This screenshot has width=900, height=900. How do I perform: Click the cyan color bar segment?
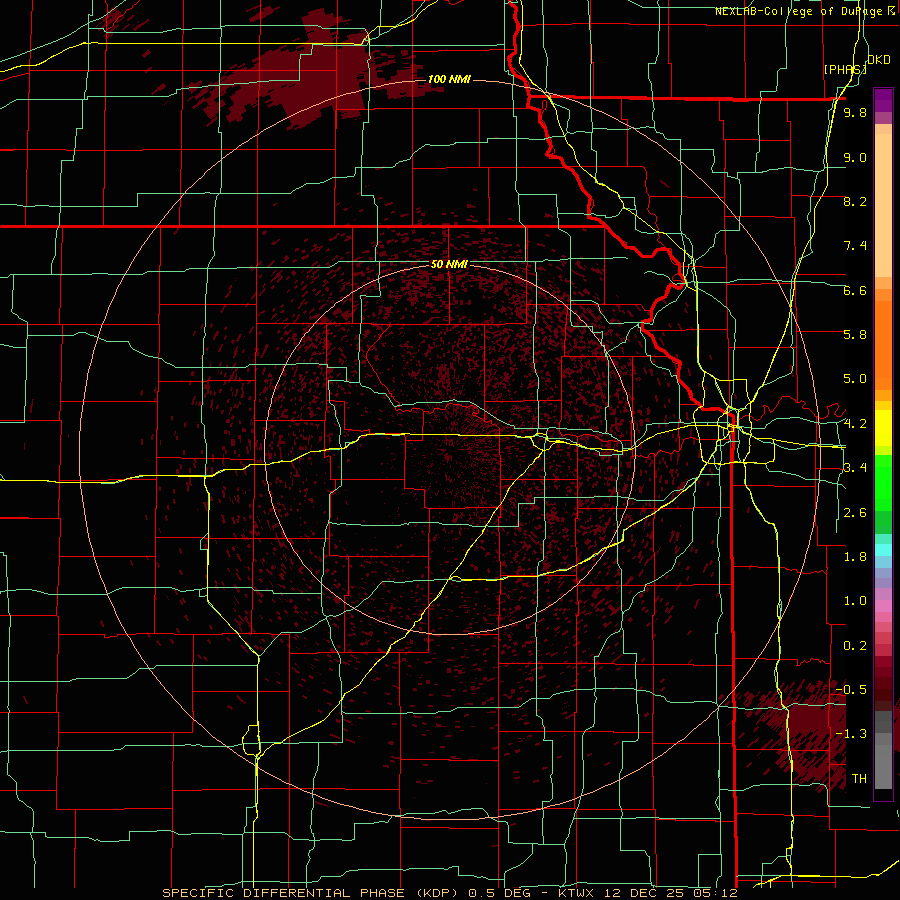883,550
